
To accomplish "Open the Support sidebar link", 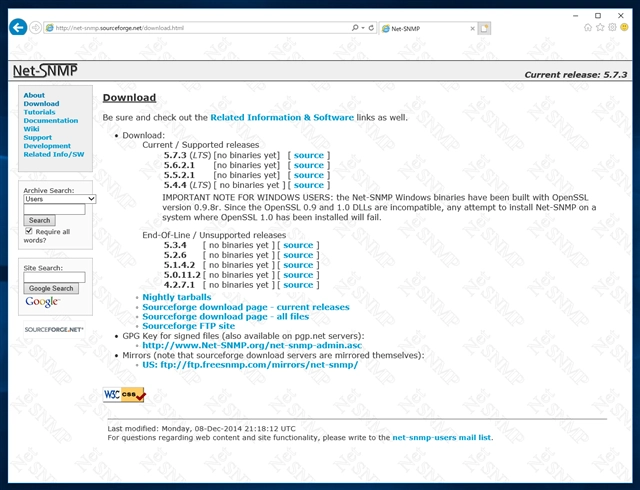I will pos(38,138).
